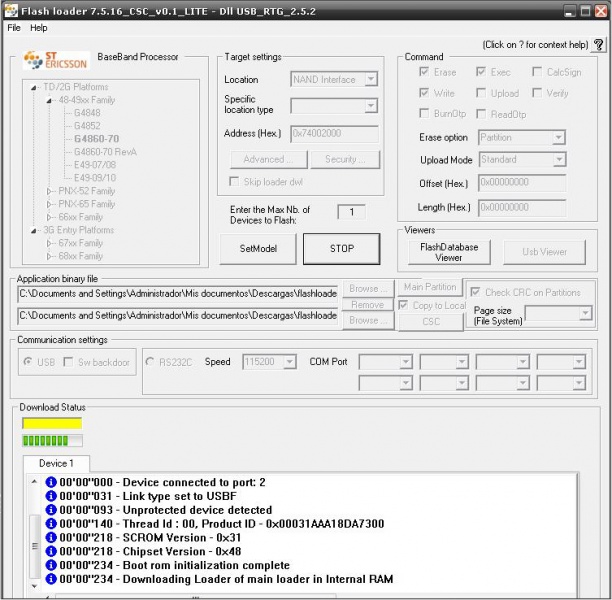Open the Location NAND Interface dropdown

[371, 79]
